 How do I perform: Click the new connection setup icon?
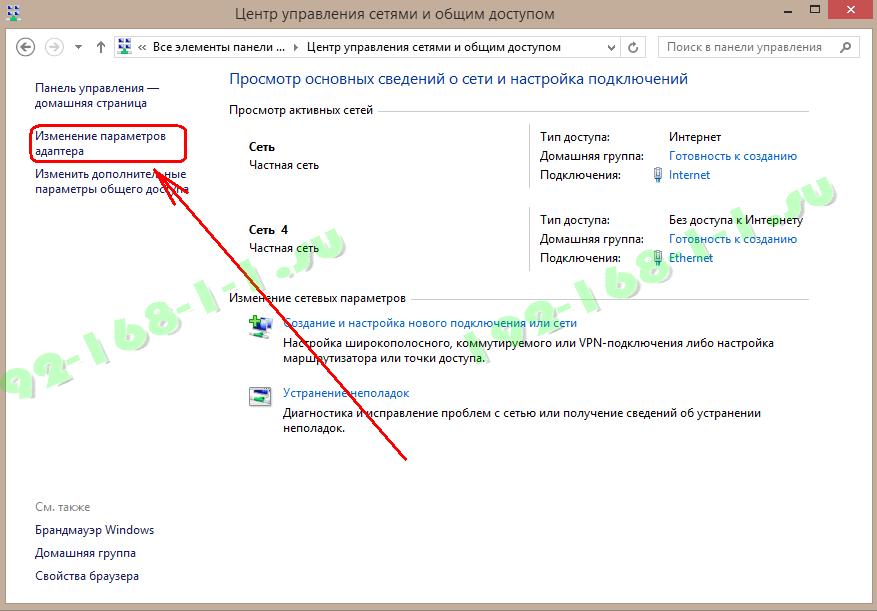tap(260, 326)
